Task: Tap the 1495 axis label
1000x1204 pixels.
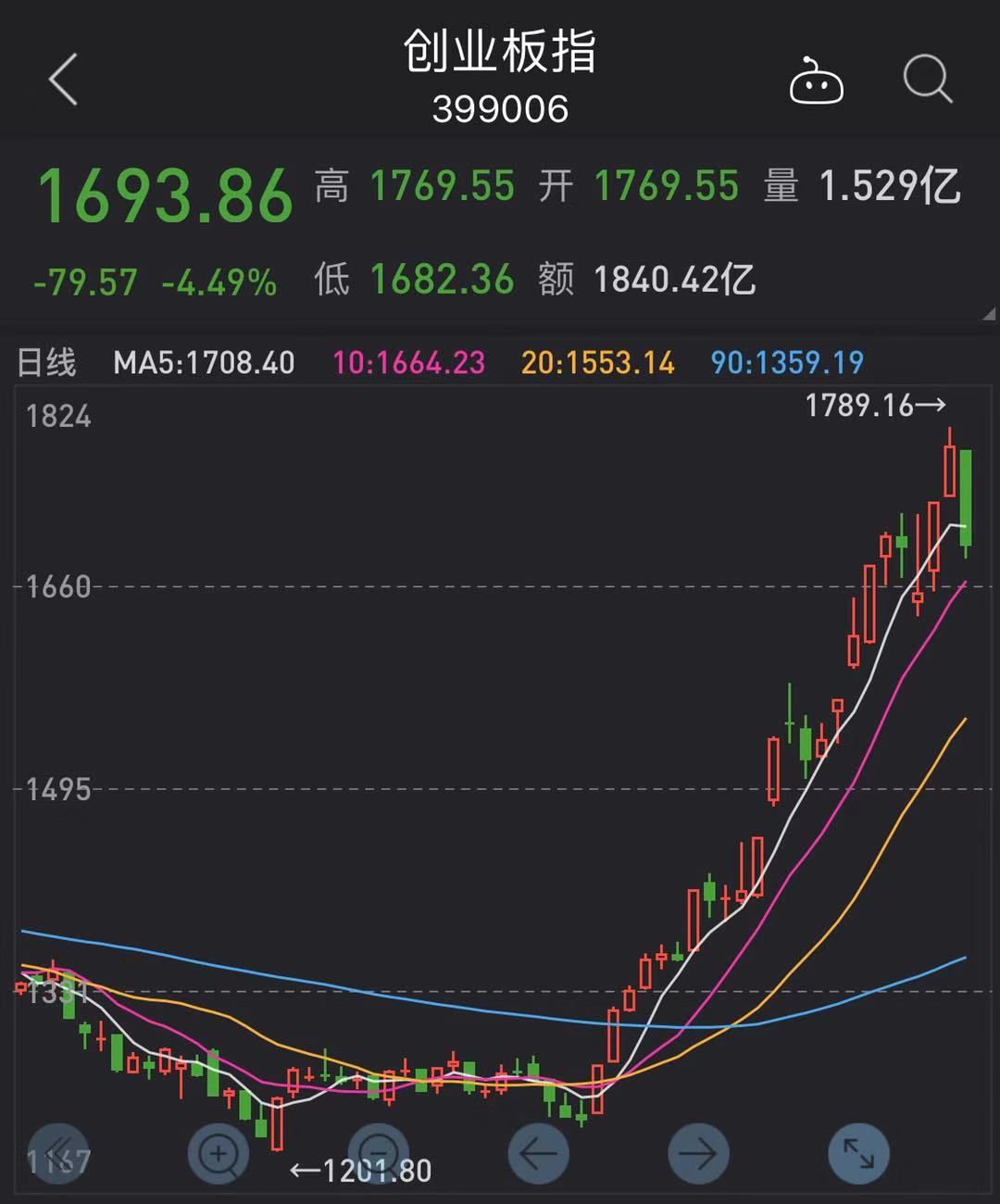Action: tap(58, 789)
